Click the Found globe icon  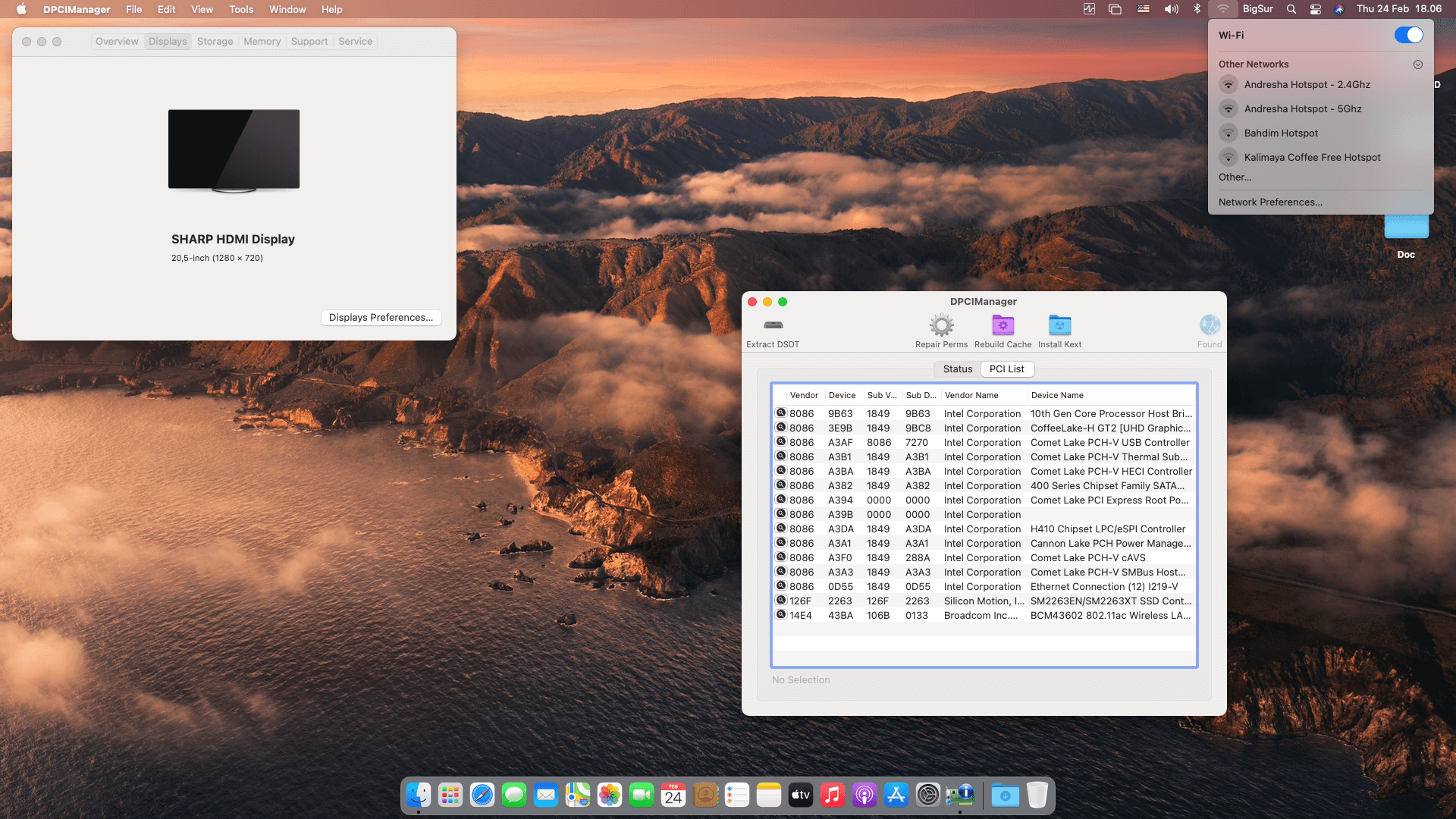coord(1210,325)
